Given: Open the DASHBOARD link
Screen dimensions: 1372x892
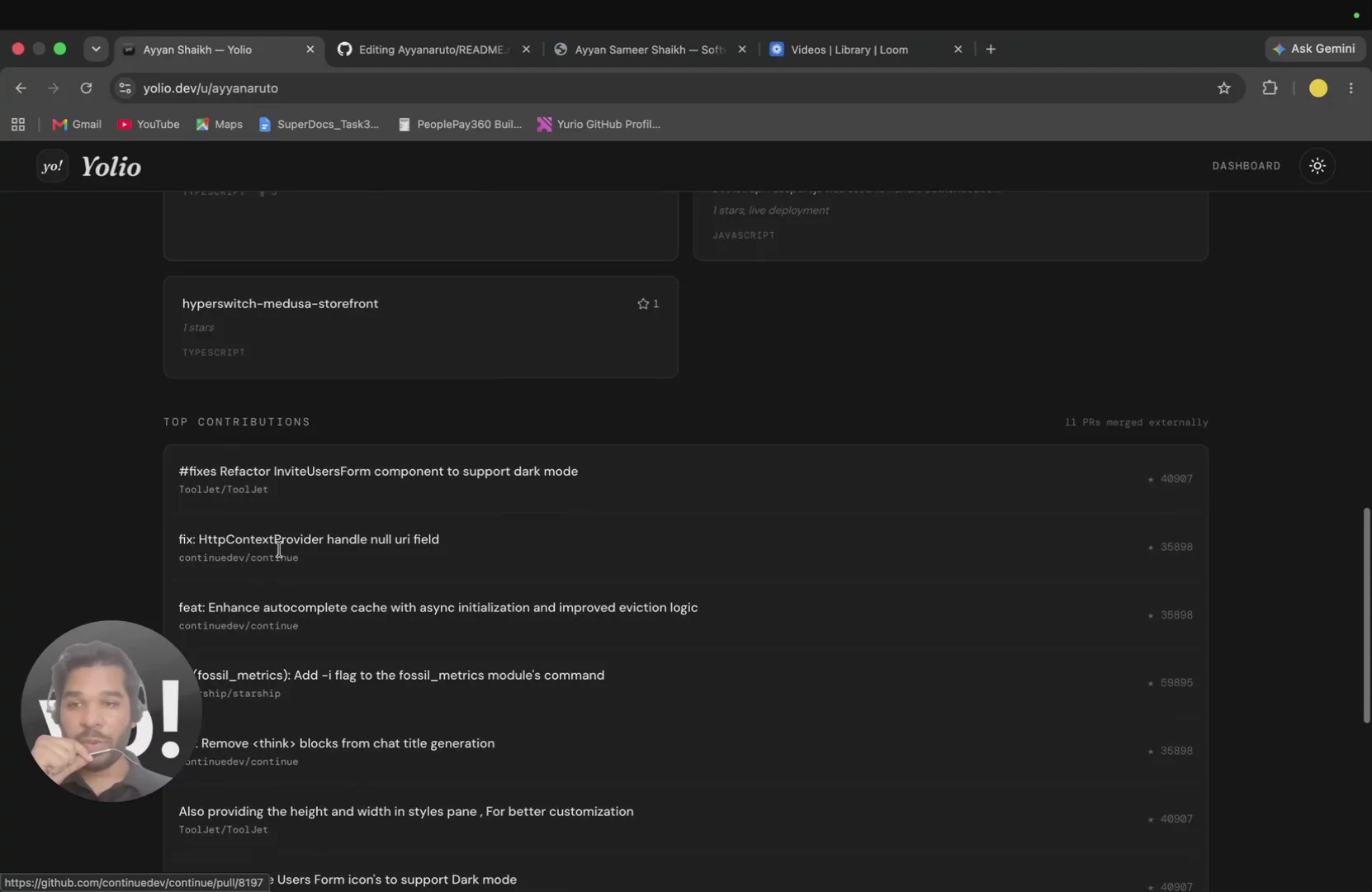Looking at the screenshot, I should pyautogui.click(x=1247, y=166).
